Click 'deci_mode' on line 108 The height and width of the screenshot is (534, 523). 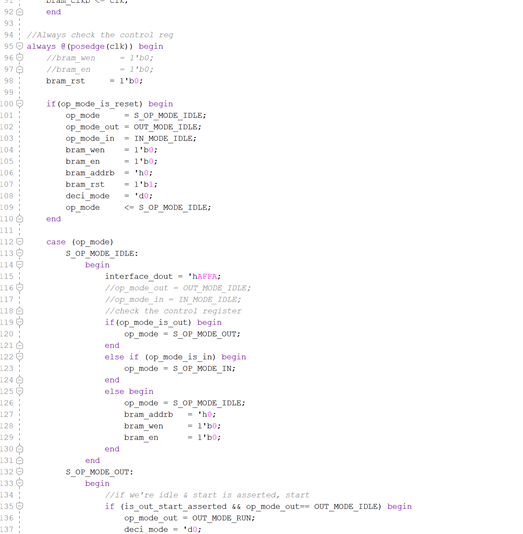click(x=88, y=196)
